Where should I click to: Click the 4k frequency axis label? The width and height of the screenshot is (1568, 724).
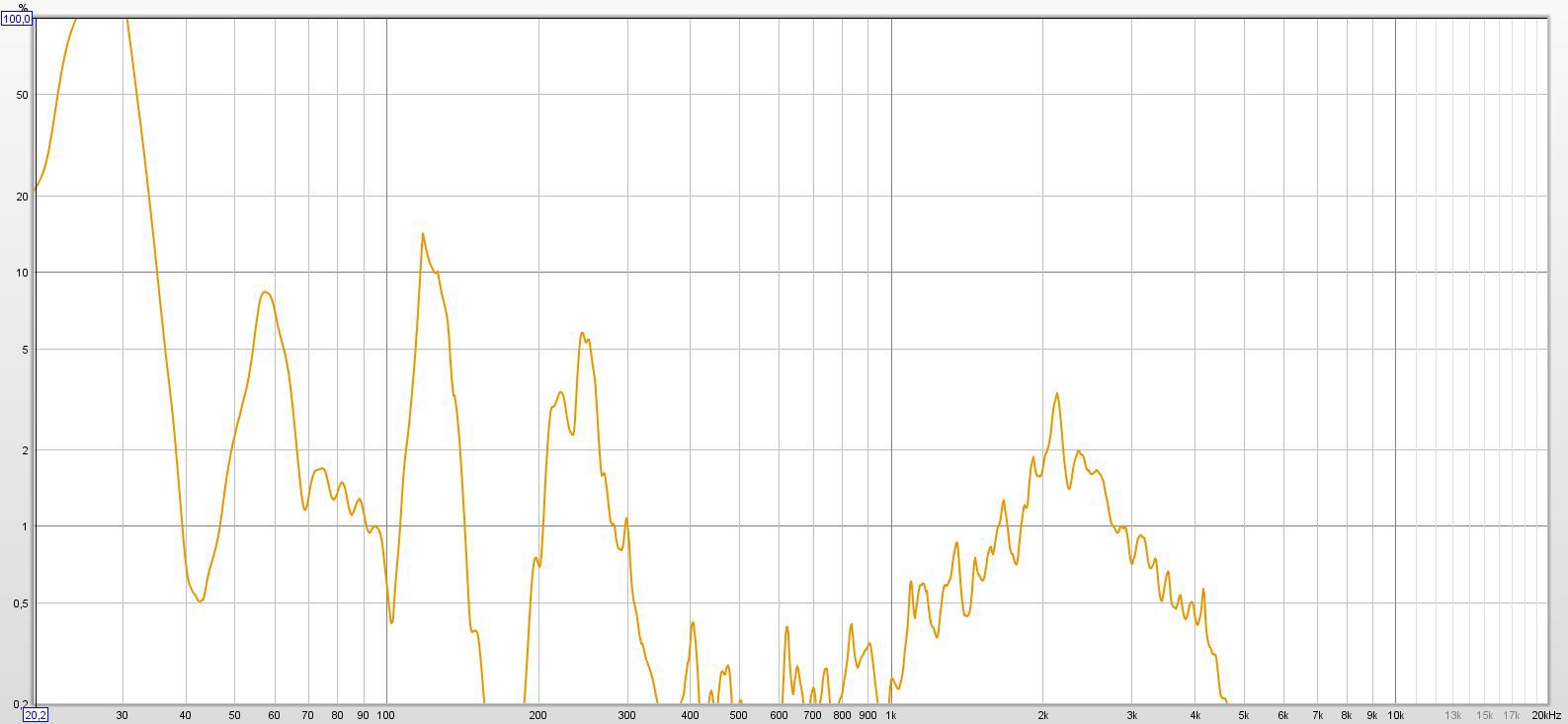[1195, 715]
